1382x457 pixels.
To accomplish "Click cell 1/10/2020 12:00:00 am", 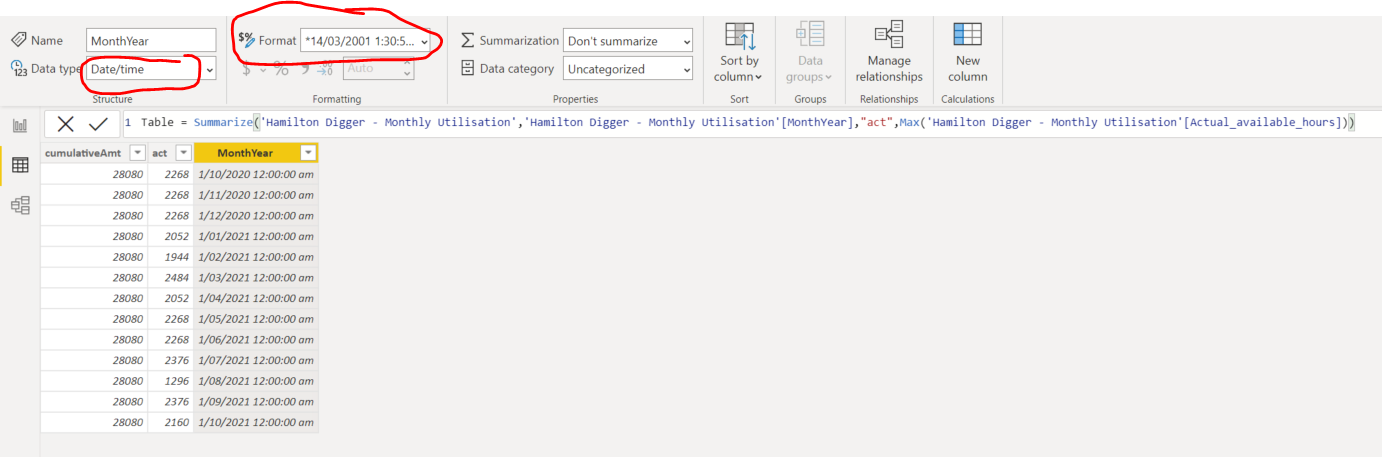I will (256, 174).
